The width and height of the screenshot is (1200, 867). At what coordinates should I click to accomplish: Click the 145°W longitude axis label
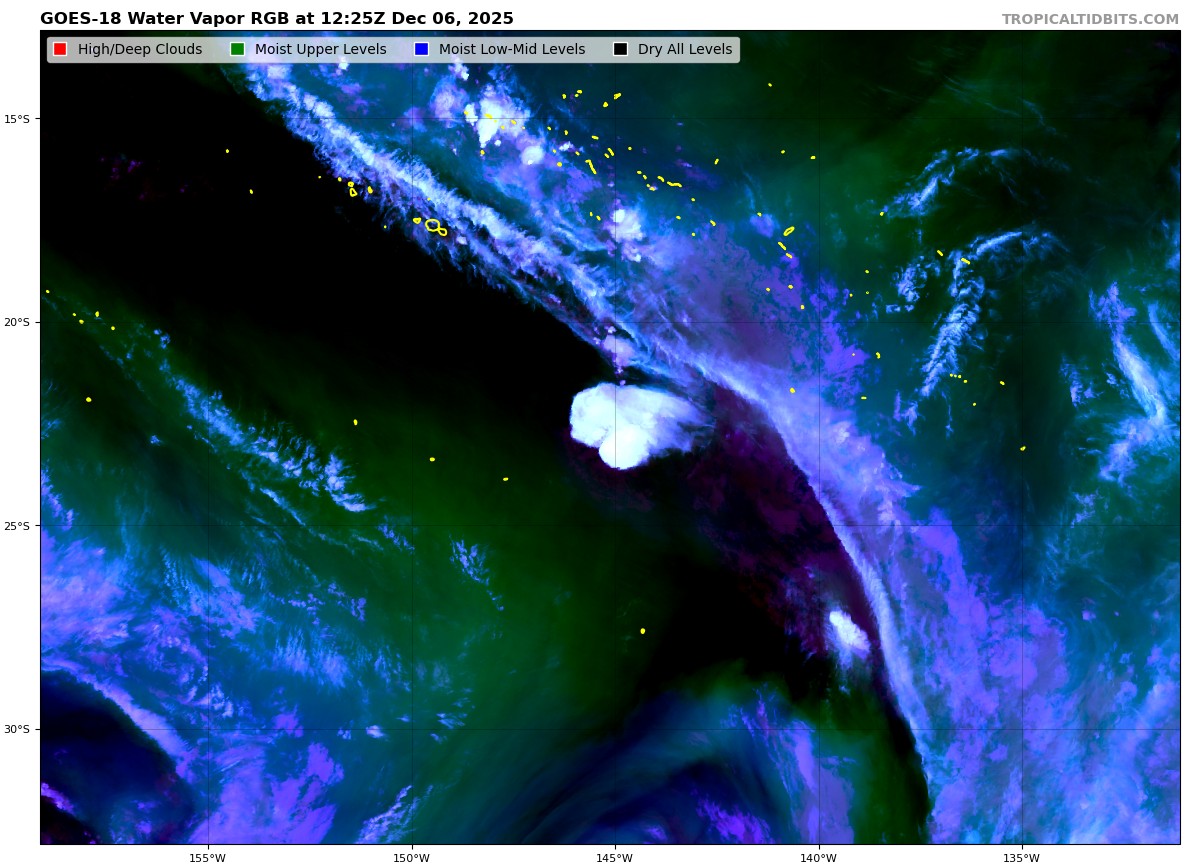click(x=614, y=857)
